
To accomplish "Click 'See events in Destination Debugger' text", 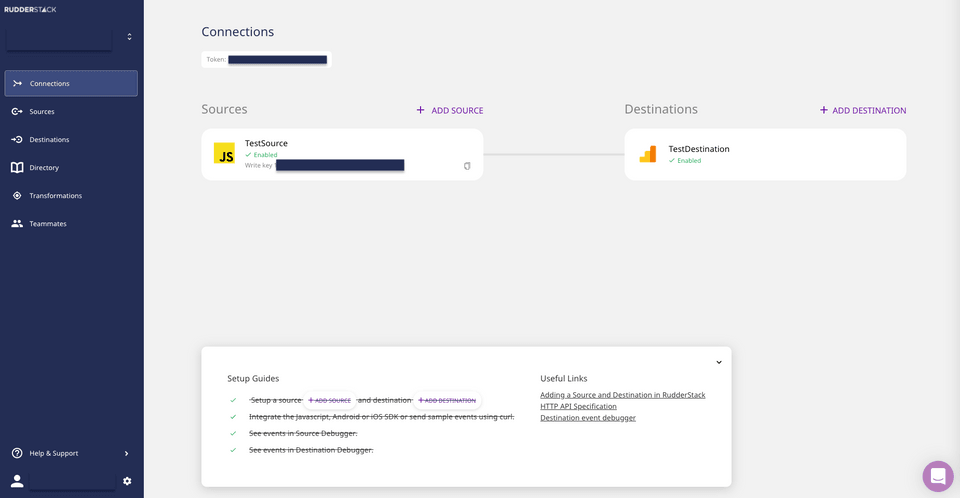I will tap(311, 450).
